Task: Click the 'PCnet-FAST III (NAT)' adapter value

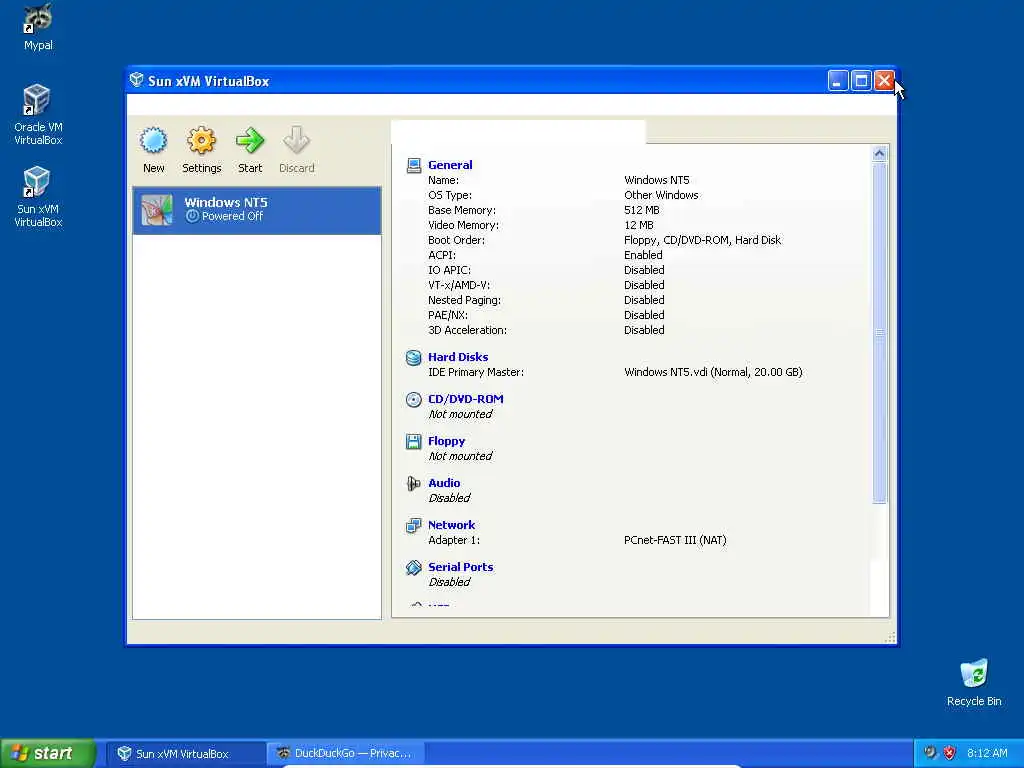Action: 675,540
